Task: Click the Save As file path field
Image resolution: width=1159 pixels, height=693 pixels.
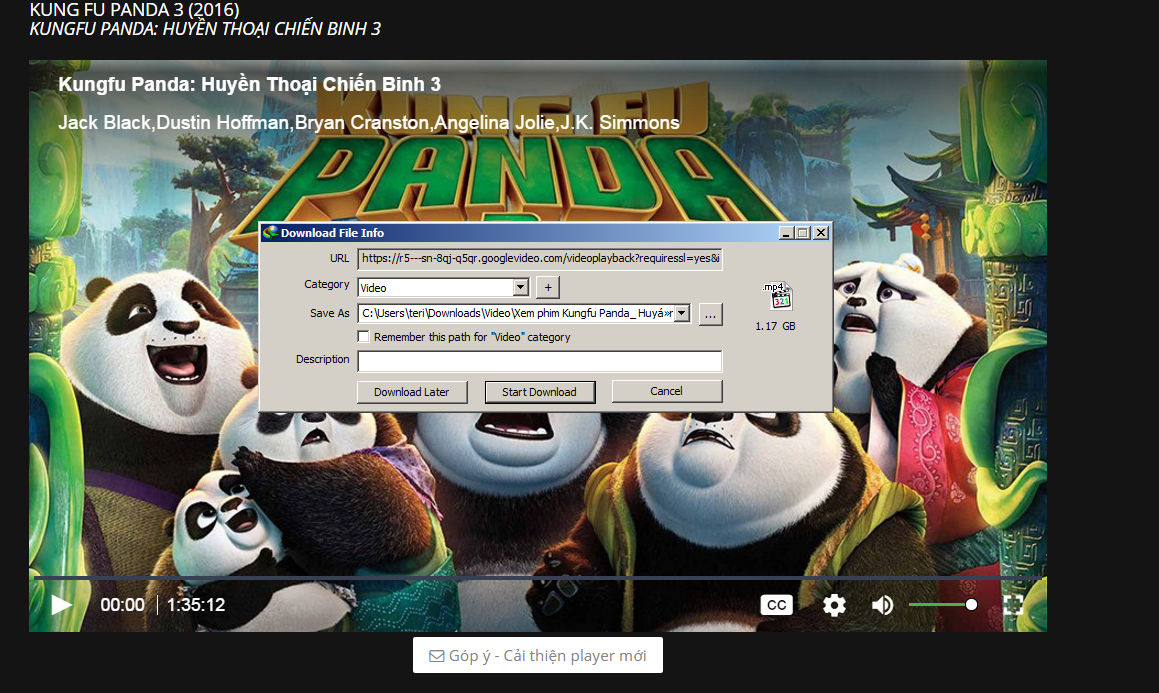Action: pos(516,313)
